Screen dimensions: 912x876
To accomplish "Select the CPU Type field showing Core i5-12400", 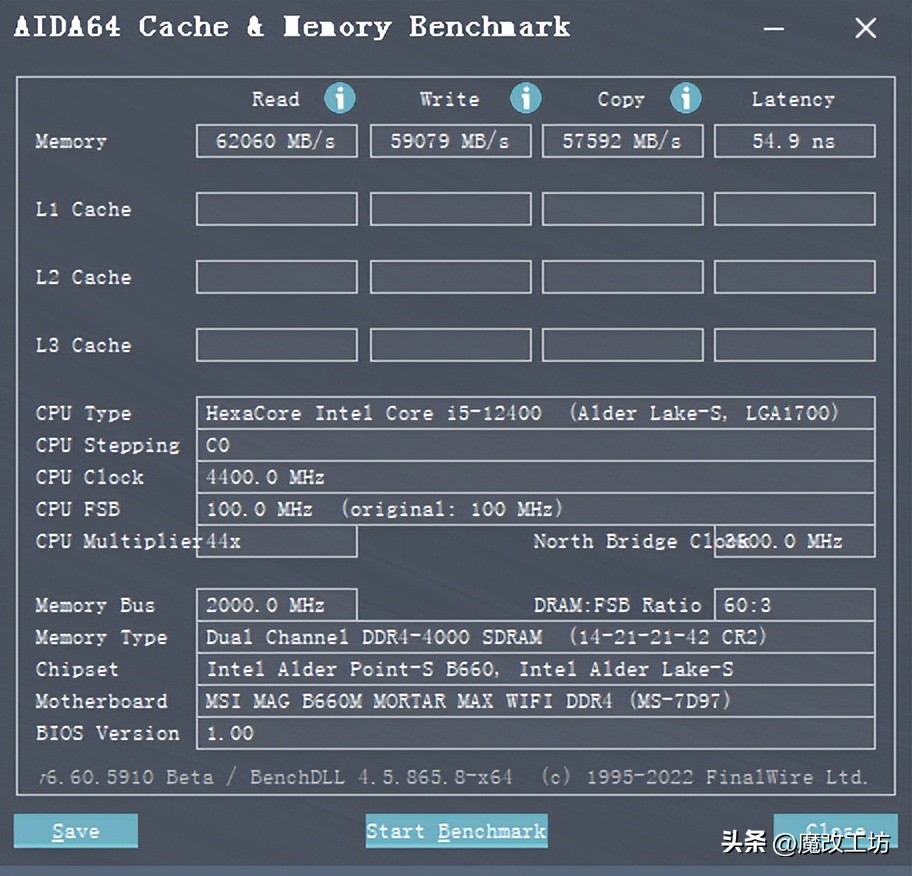I will point(535,413).
